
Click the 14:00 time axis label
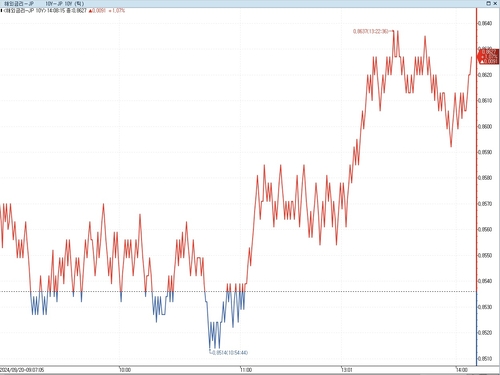click(462, 370)
